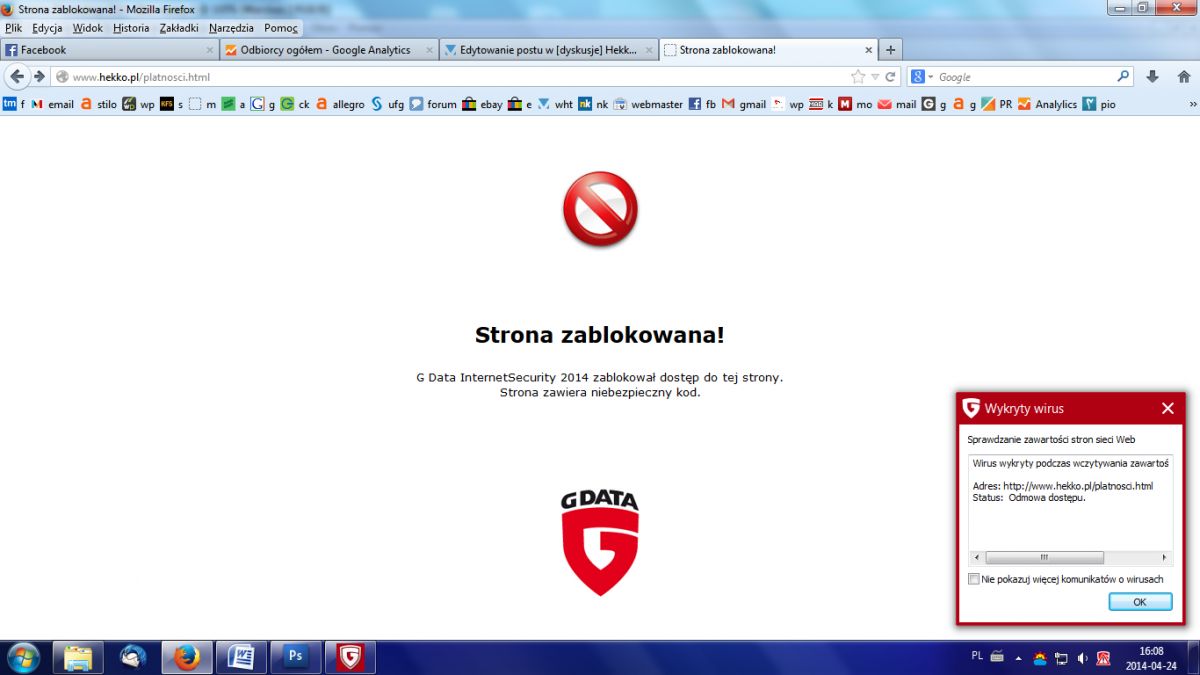Open the 'ebay' bookmark
The image size is (1200, 675).
tap(483, 104)
